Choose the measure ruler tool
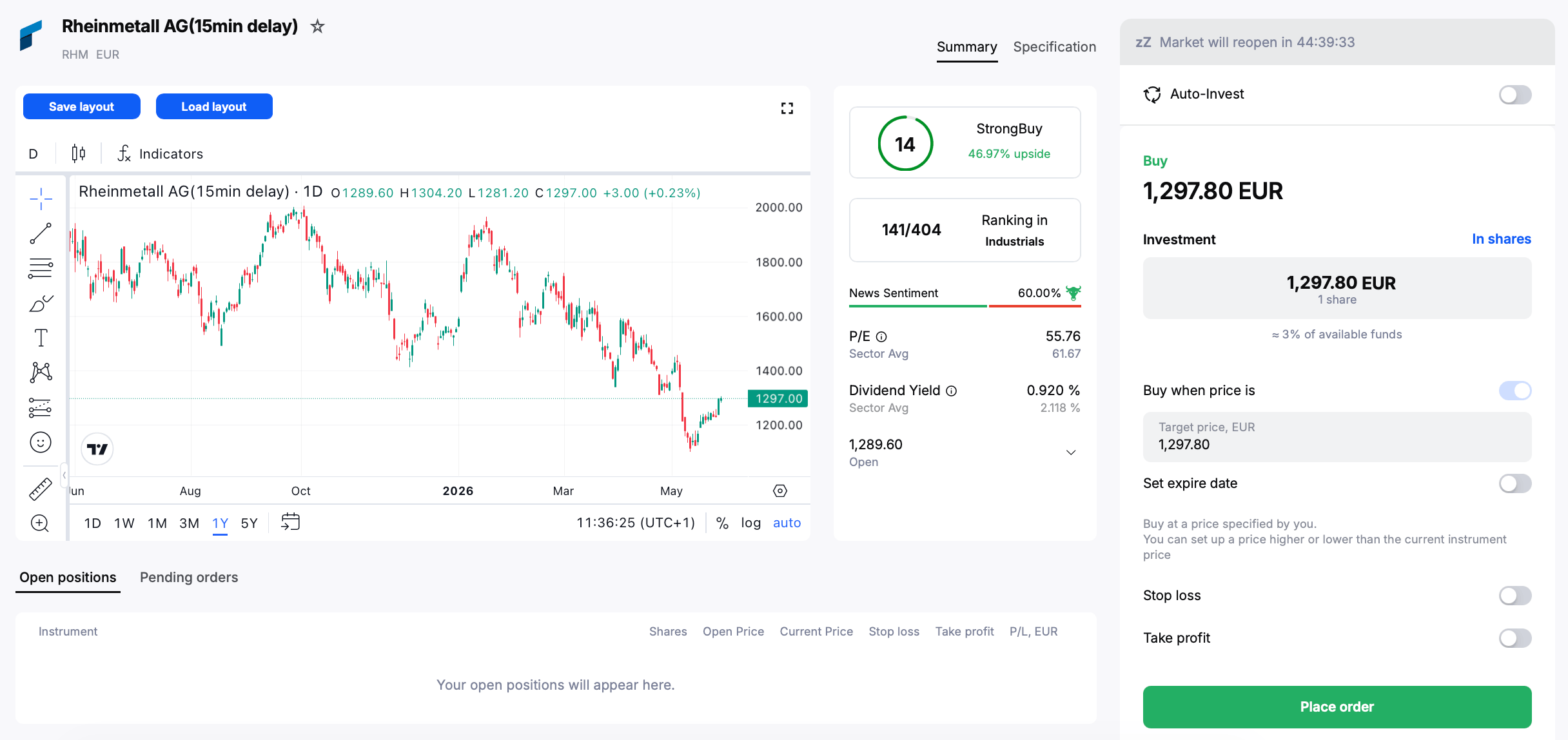 tap(41, 489)
